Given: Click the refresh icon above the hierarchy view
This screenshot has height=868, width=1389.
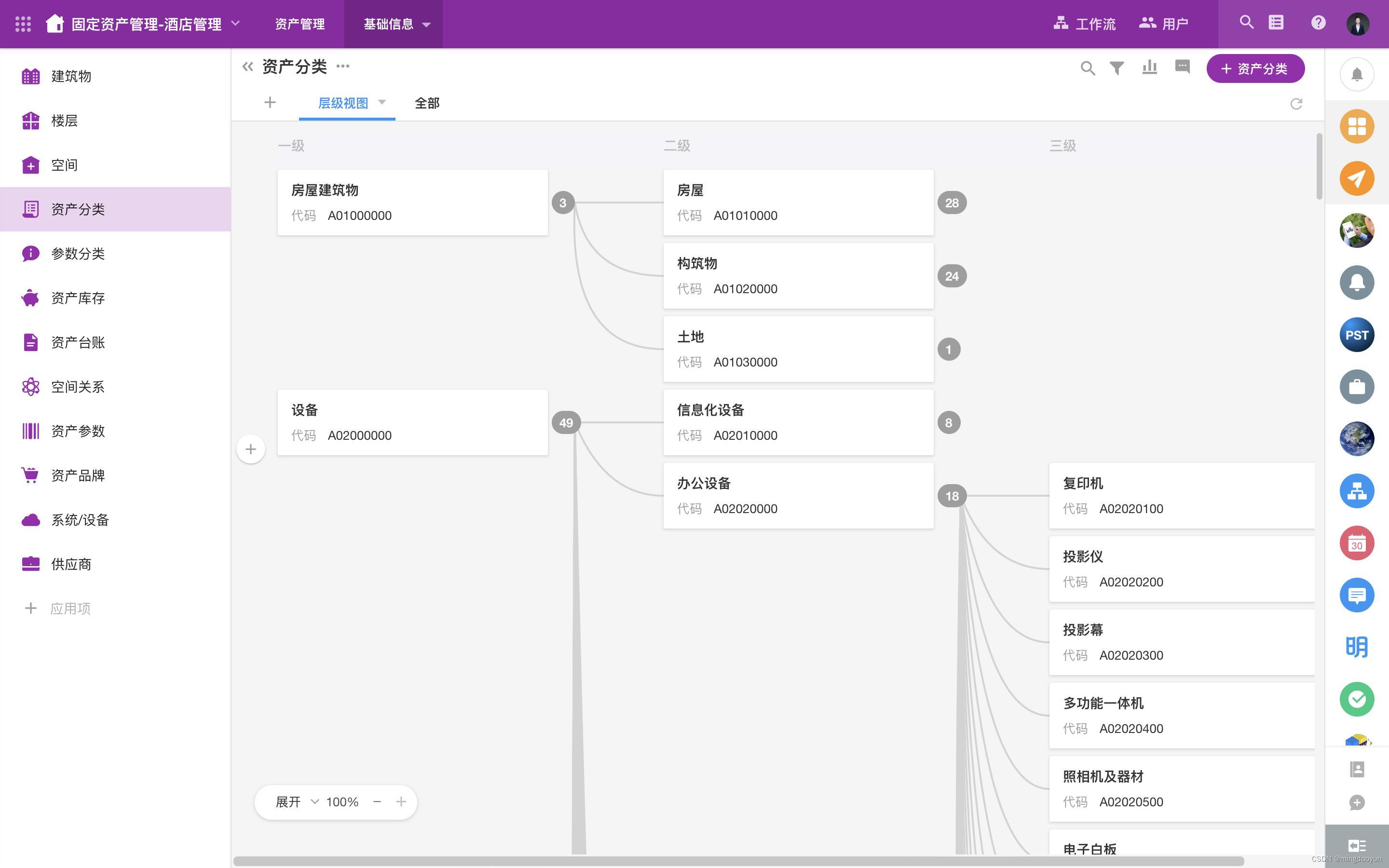Looking at the screenshot, I should click(1296, 104).
